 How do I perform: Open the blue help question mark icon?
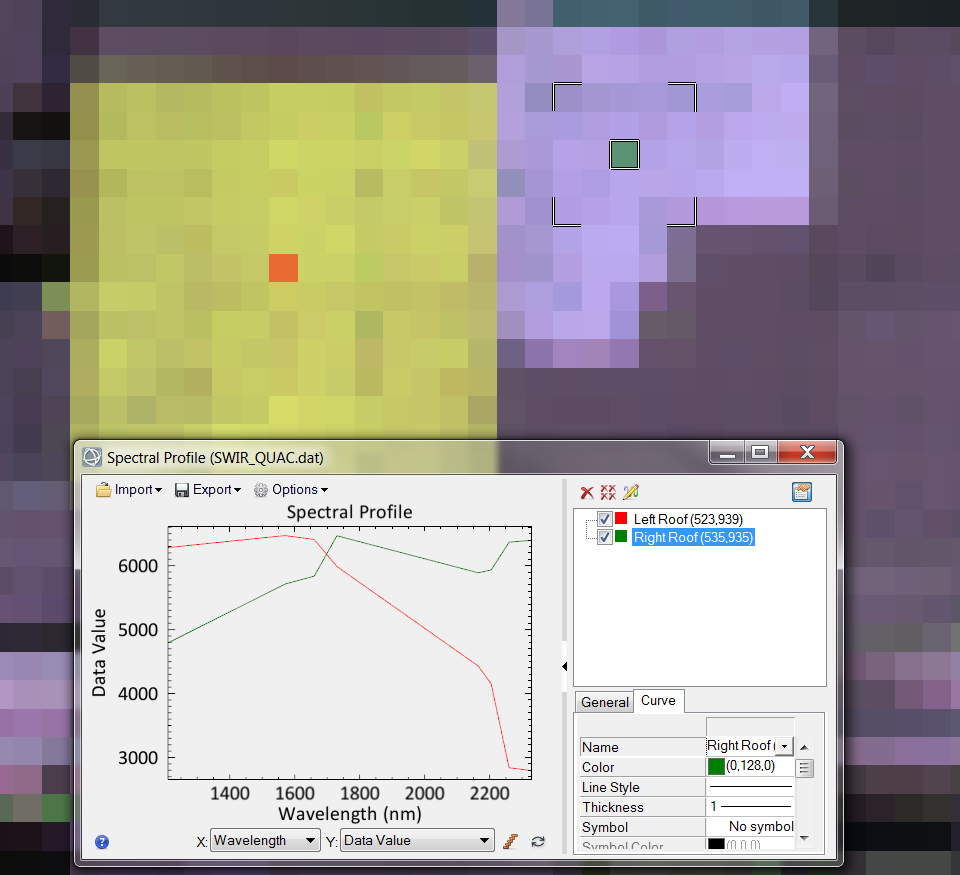101,842
